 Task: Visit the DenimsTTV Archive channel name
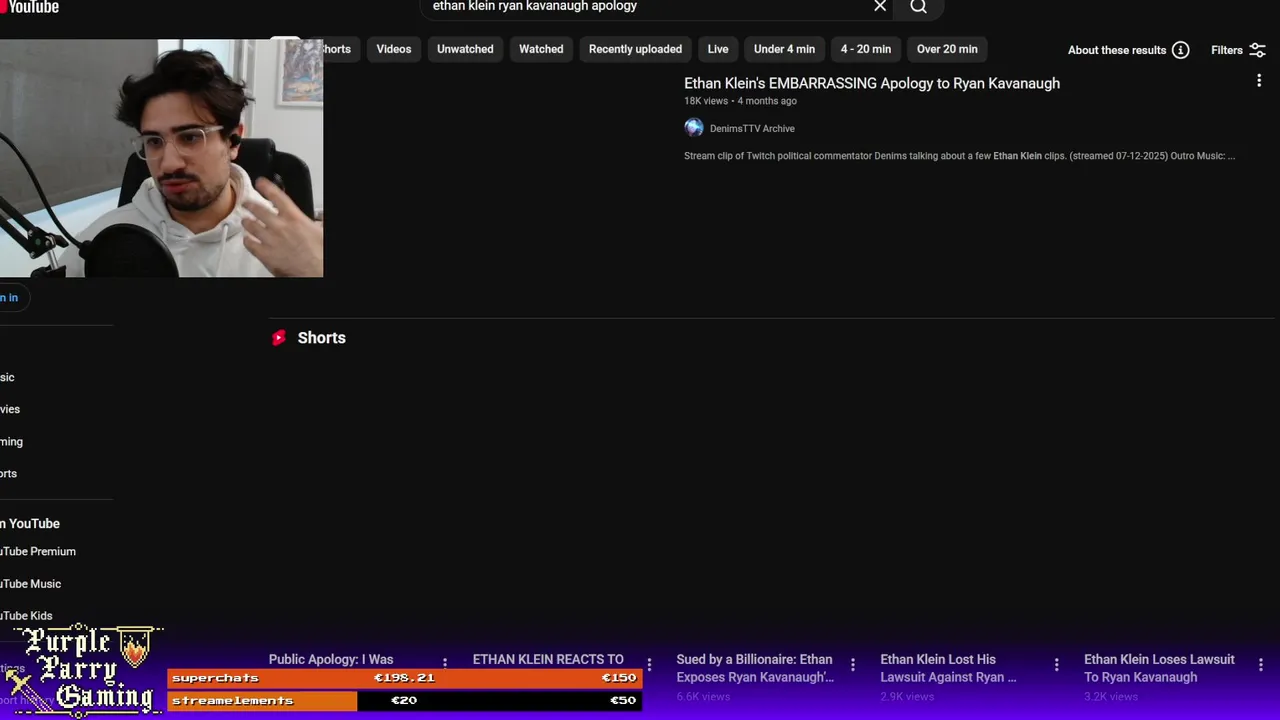[752, 128]
